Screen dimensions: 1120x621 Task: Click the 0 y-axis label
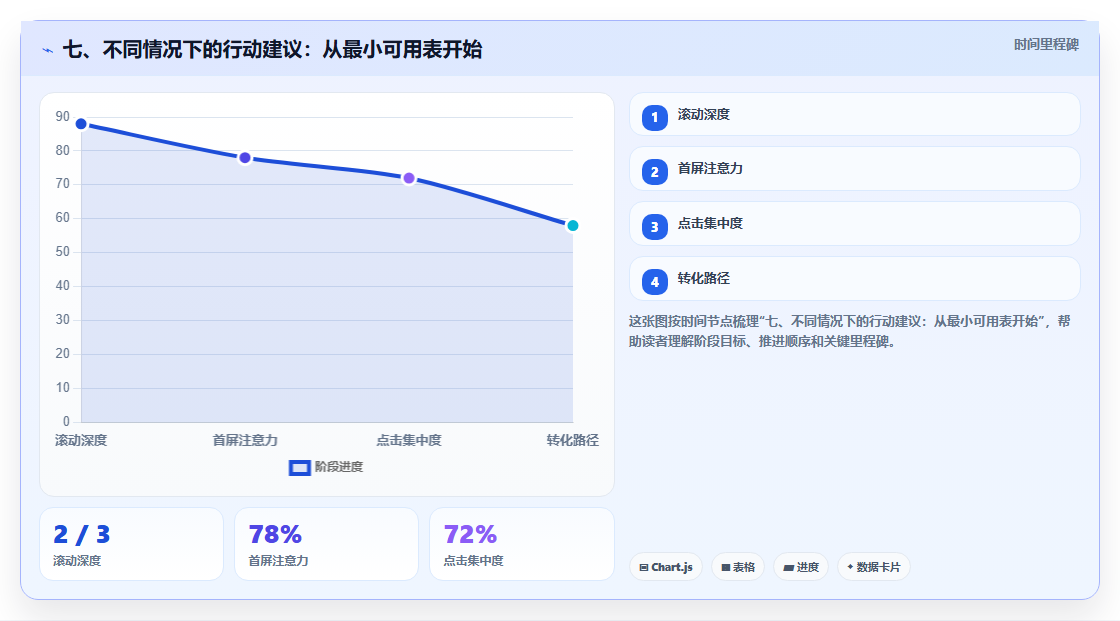(66, 422)
